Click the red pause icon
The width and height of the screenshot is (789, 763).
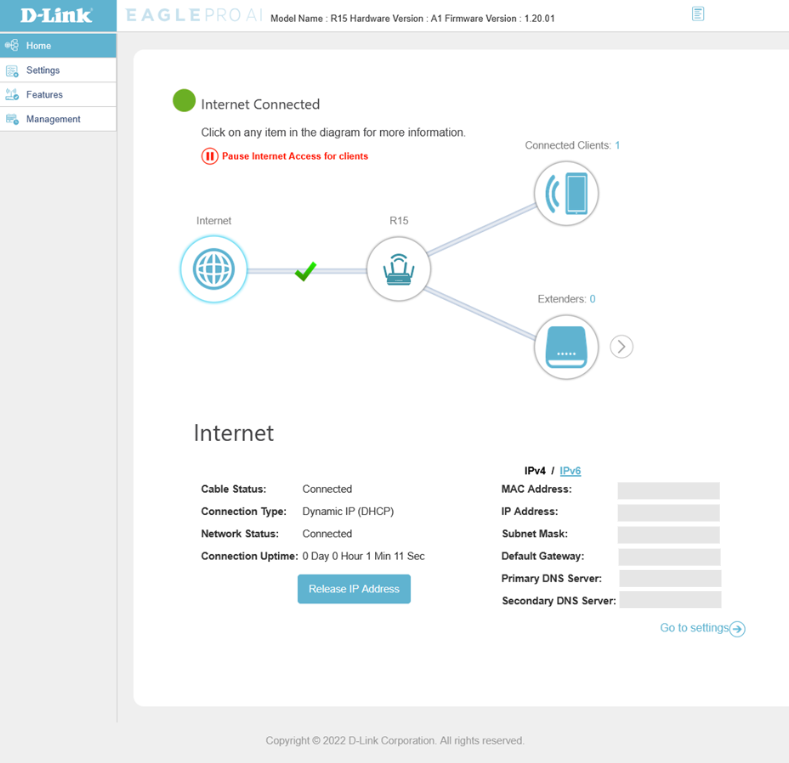210,156
